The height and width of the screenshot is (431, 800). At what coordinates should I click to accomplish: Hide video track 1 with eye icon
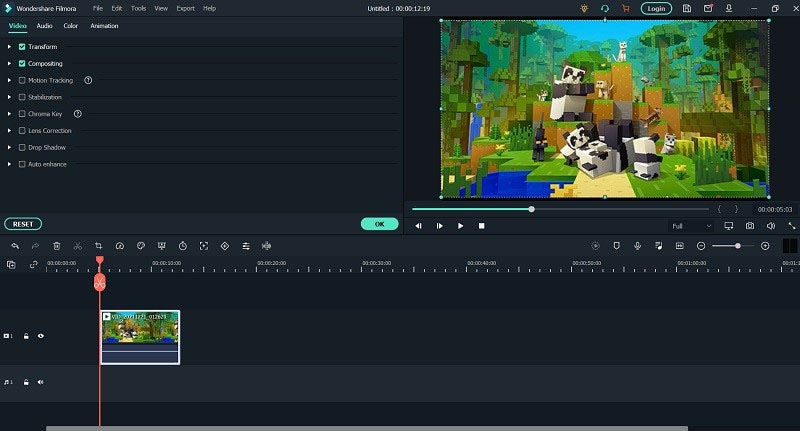(41, 336)
